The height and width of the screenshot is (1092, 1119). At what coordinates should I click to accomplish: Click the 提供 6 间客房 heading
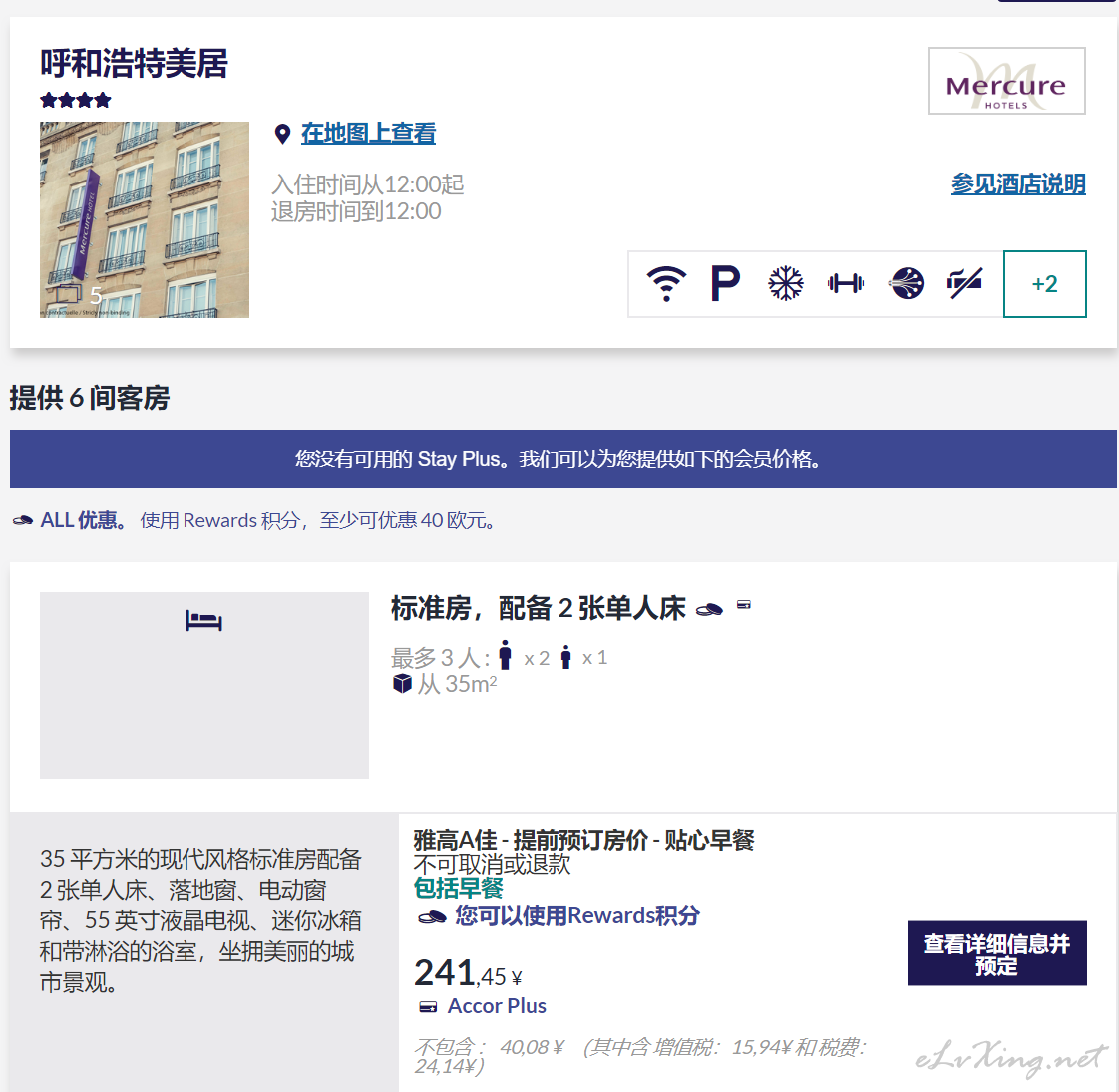click(x=90, y=398)
